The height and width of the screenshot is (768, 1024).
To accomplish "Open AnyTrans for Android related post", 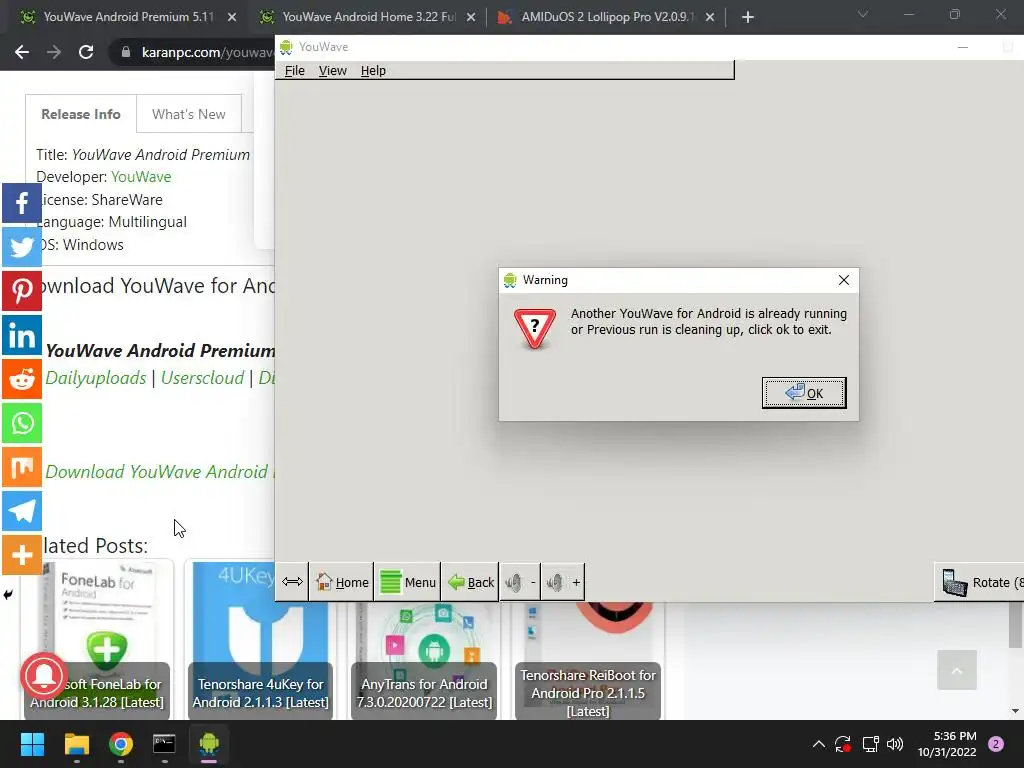I will pyautogui.click(x=424, y=660).
